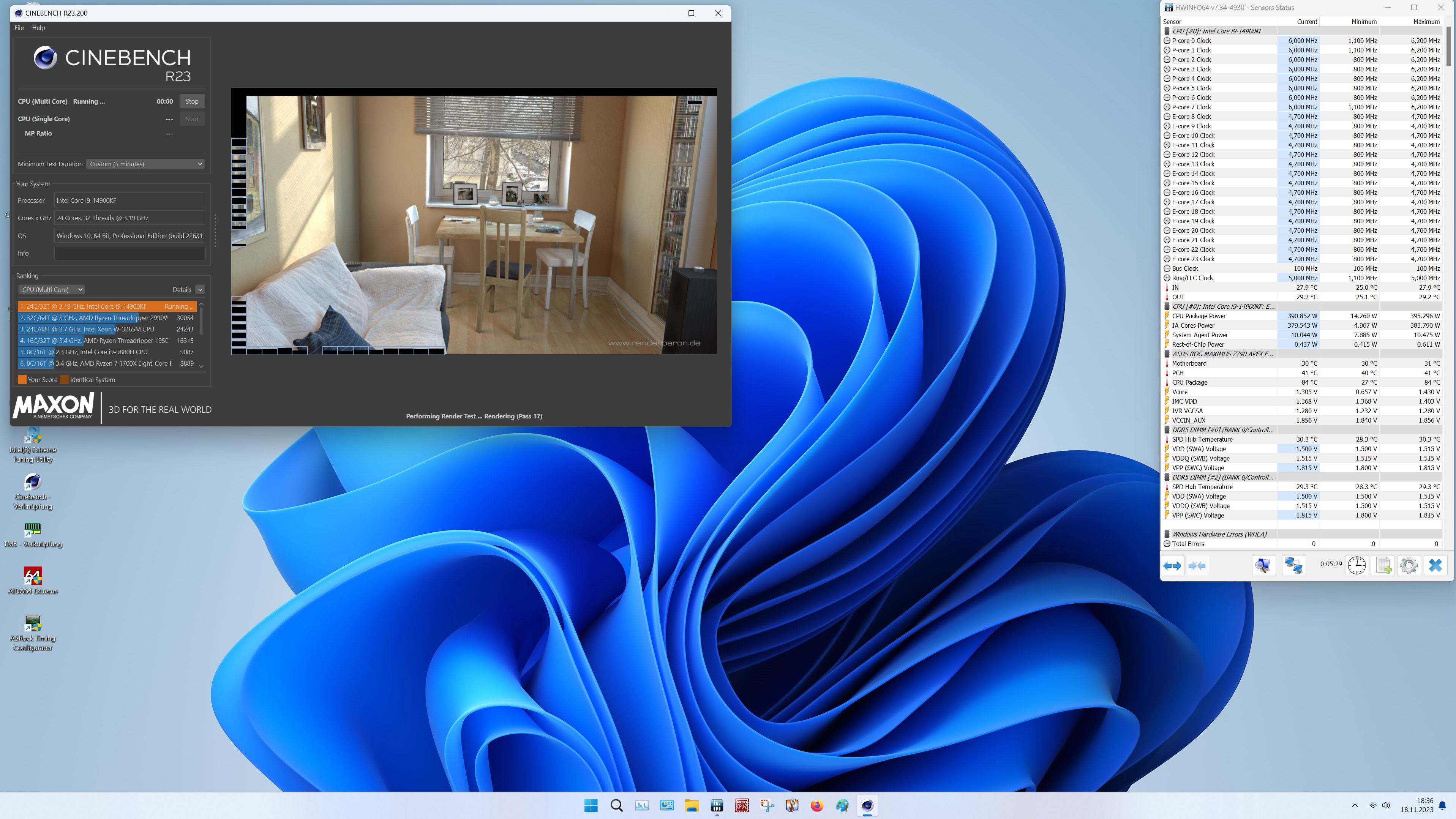Screen dimensions: 1456x819
Task: Select ASUS ROG MAXIMUS Z790 APEX group
Action: pos(1302,354)
